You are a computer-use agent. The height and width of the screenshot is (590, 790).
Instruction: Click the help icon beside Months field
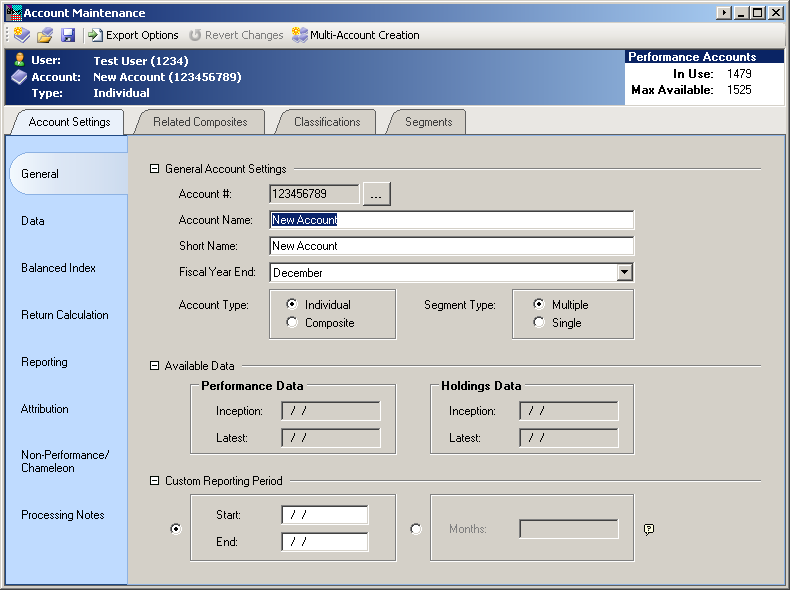(x=648, y=529)
